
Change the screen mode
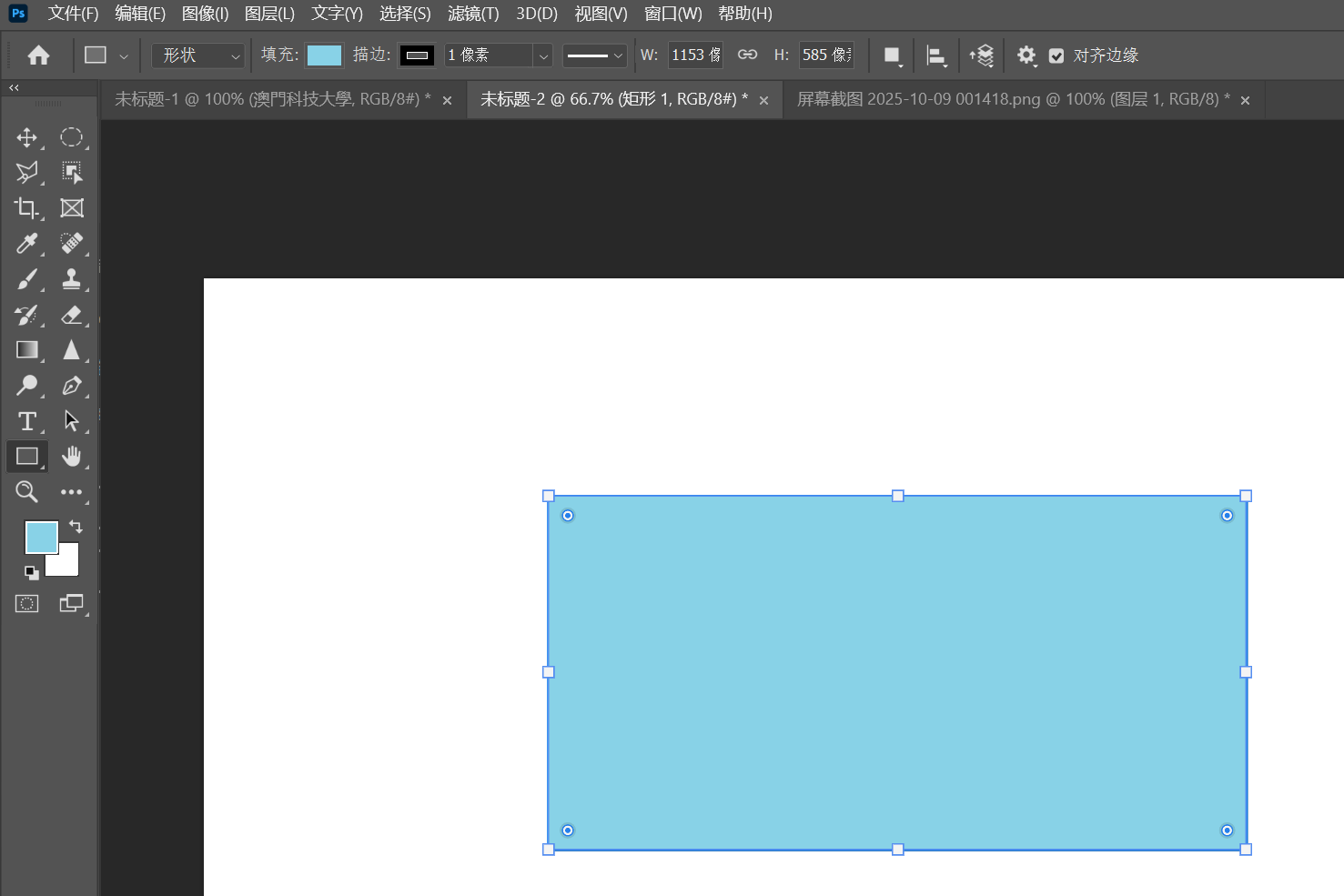tap(72, 603)
